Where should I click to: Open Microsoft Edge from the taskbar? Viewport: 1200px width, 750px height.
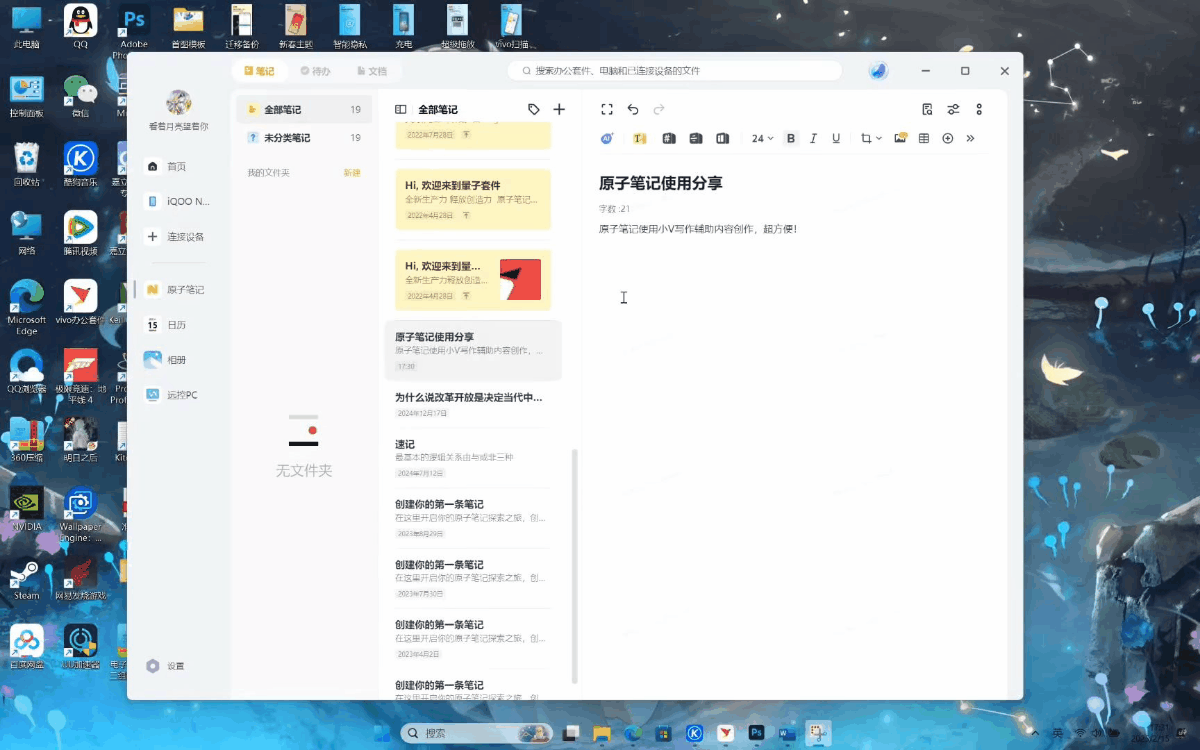[633, 733]
